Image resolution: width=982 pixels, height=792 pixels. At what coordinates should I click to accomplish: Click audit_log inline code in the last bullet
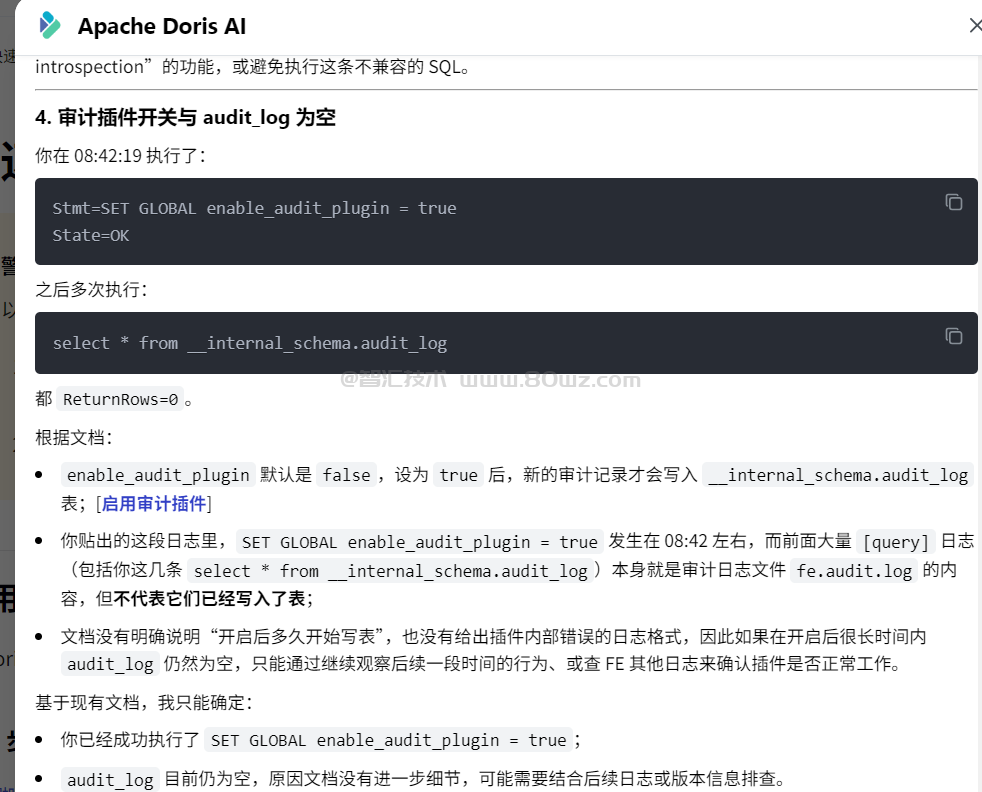pos(110,779)
